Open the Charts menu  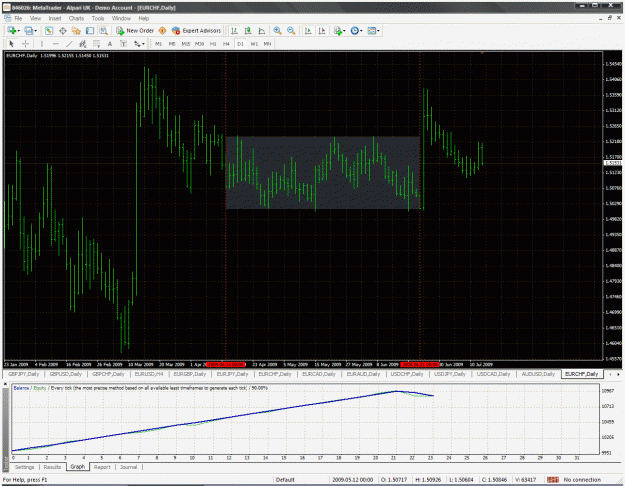(76, 18)
